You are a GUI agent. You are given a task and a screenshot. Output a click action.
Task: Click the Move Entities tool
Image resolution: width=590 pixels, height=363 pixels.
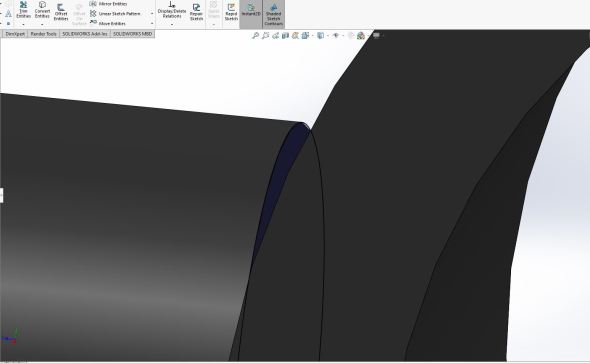tap(108, 23)
